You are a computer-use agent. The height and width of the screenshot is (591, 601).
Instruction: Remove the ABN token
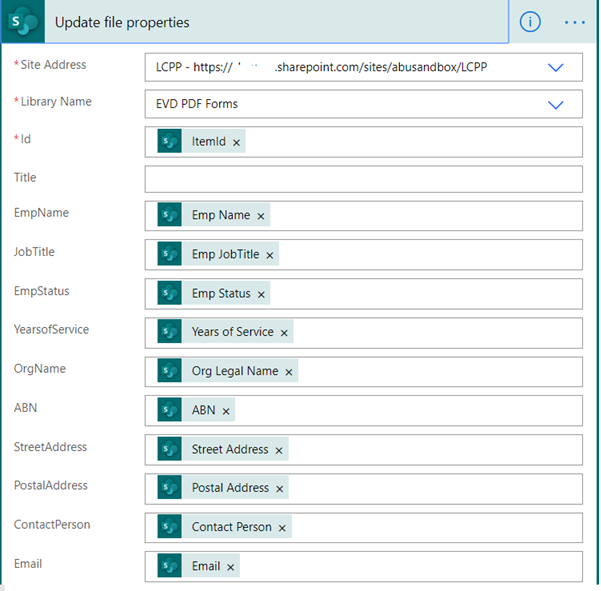[226, 412]
